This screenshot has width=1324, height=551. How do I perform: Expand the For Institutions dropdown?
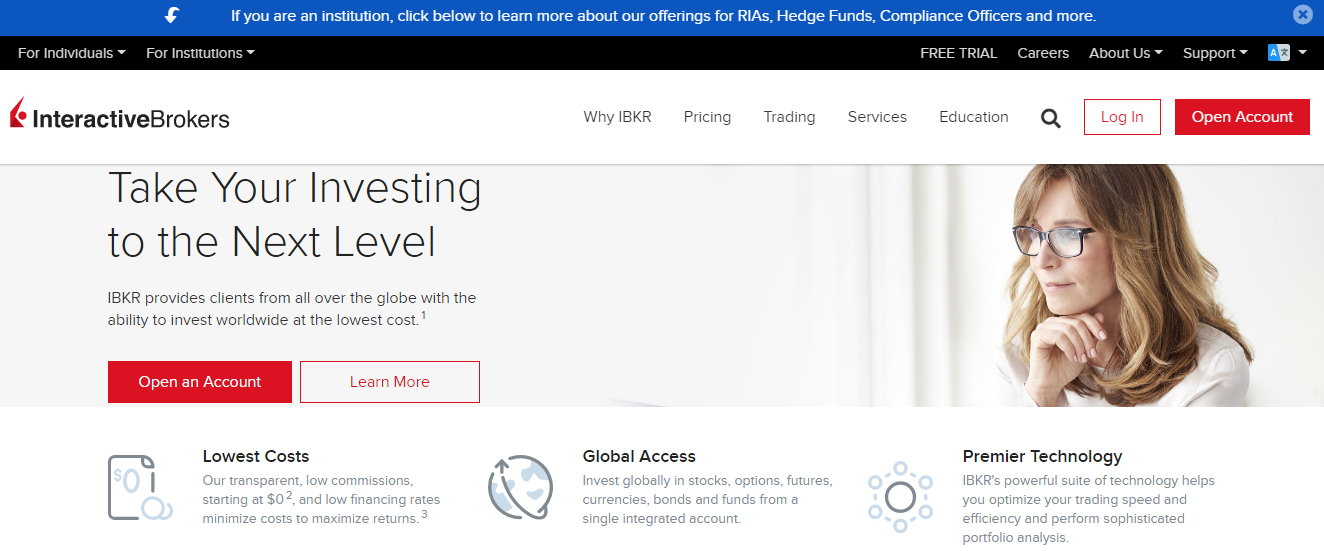pos(200,53)
